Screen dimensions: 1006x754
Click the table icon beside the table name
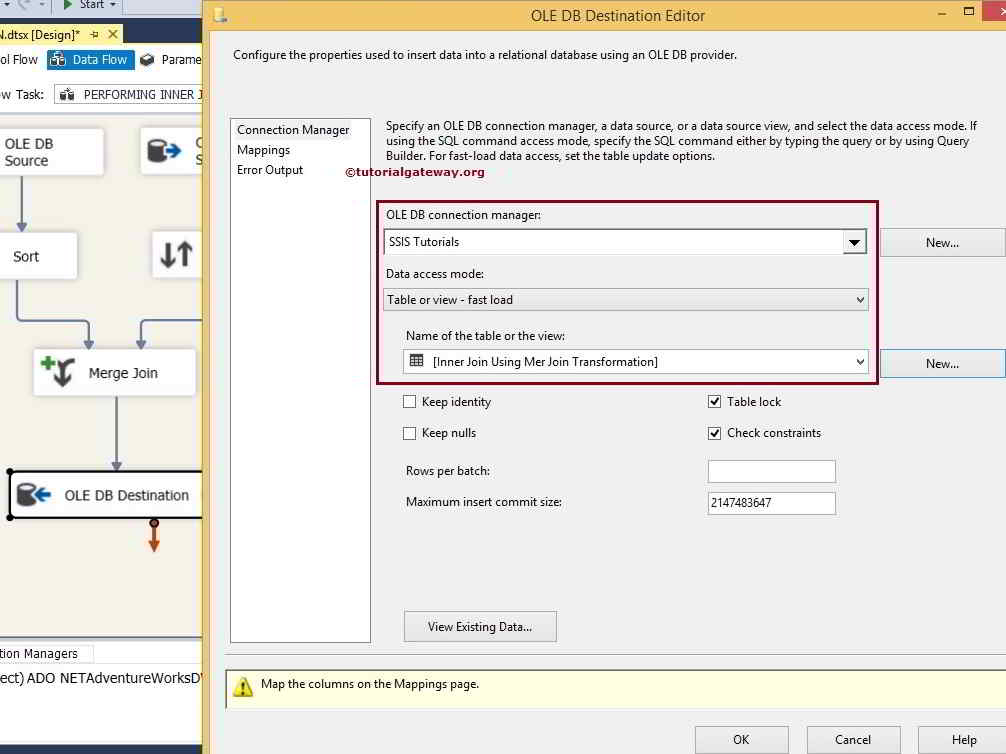point(417,361)
